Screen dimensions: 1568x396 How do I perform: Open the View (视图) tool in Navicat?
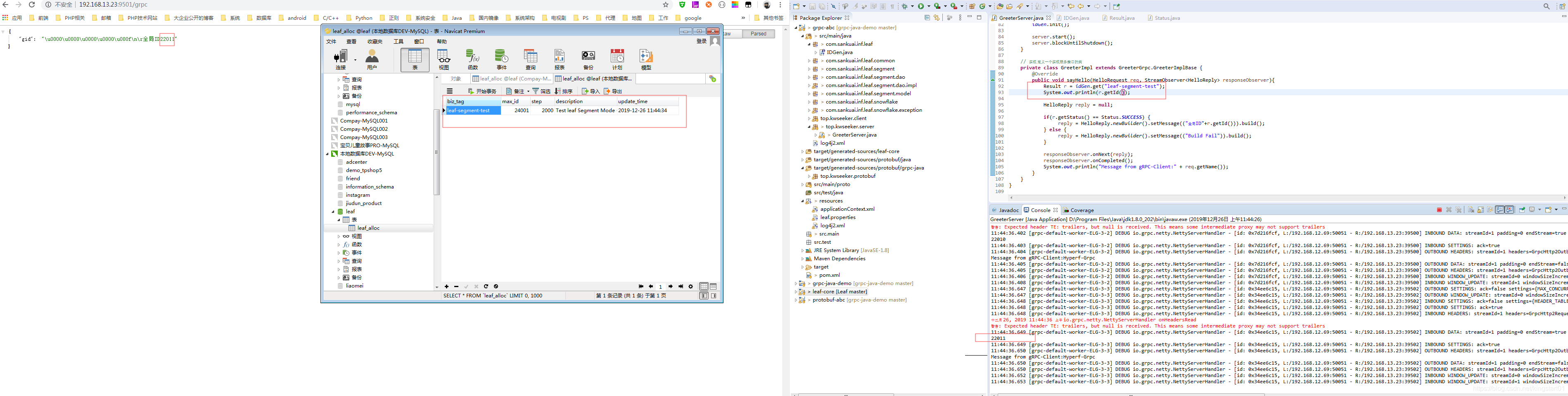[444, 60]
